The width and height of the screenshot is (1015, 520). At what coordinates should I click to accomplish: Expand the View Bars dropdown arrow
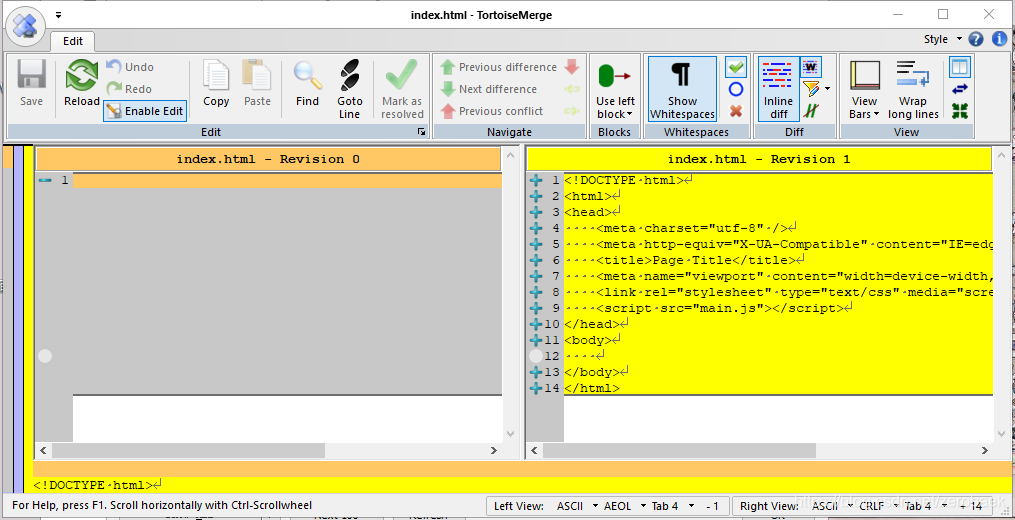pyautogui.click(x=876, y=115)
